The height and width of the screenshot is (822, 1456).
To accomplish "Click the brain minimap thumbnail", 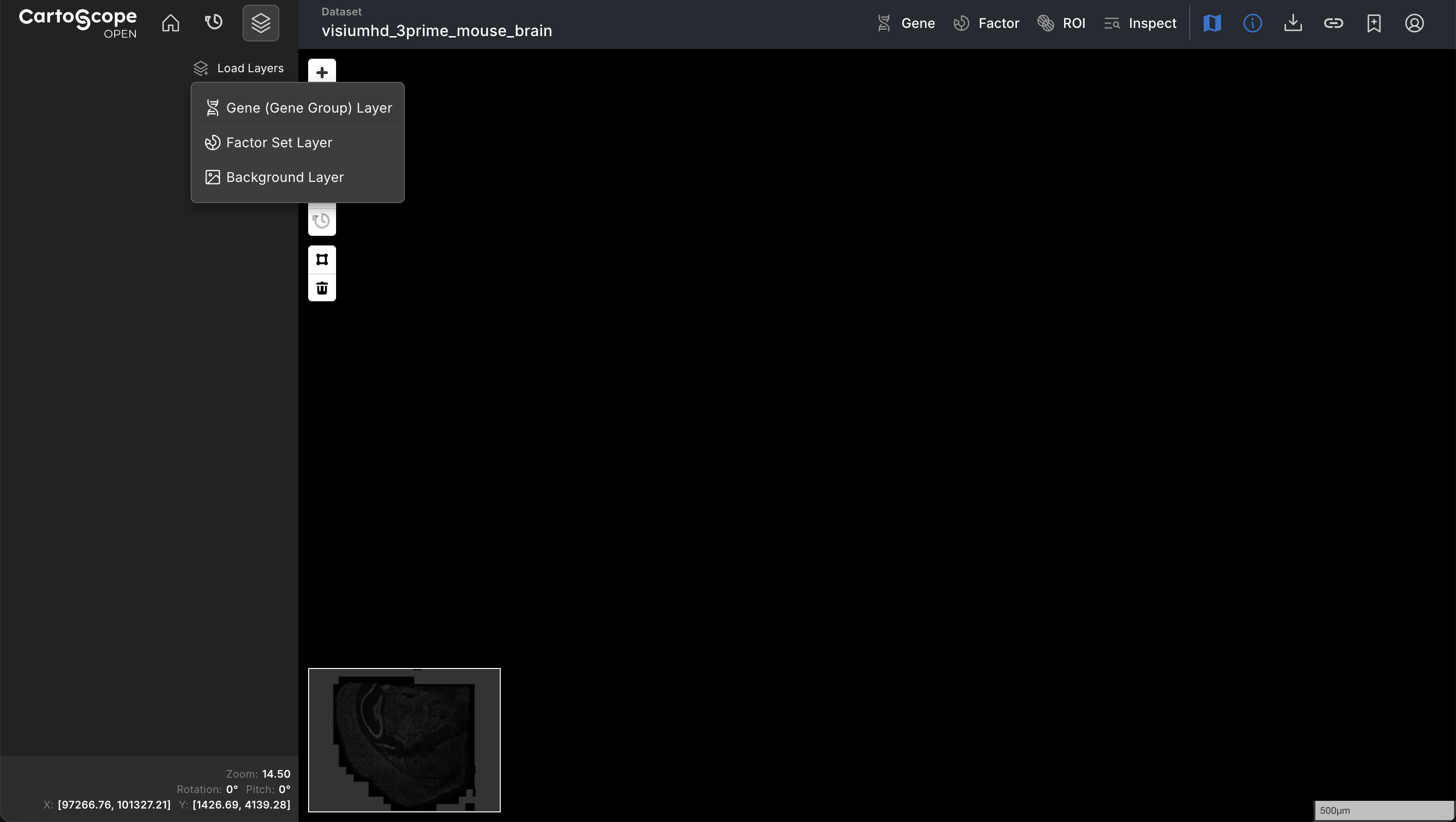I will pyautogui.click(x=403, y=740).
